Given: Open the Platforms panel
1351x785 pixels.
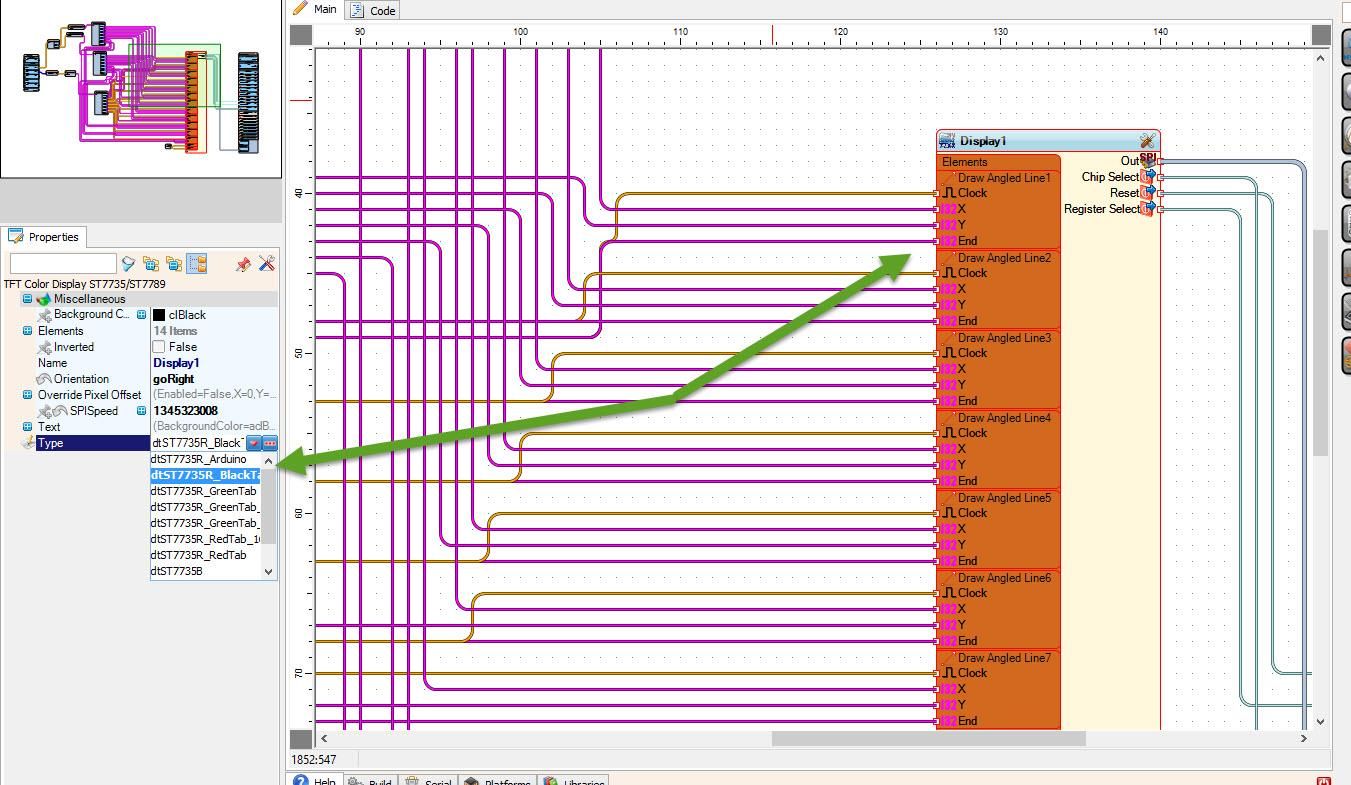Looking at the screenshot, I should tap(497, 780).
